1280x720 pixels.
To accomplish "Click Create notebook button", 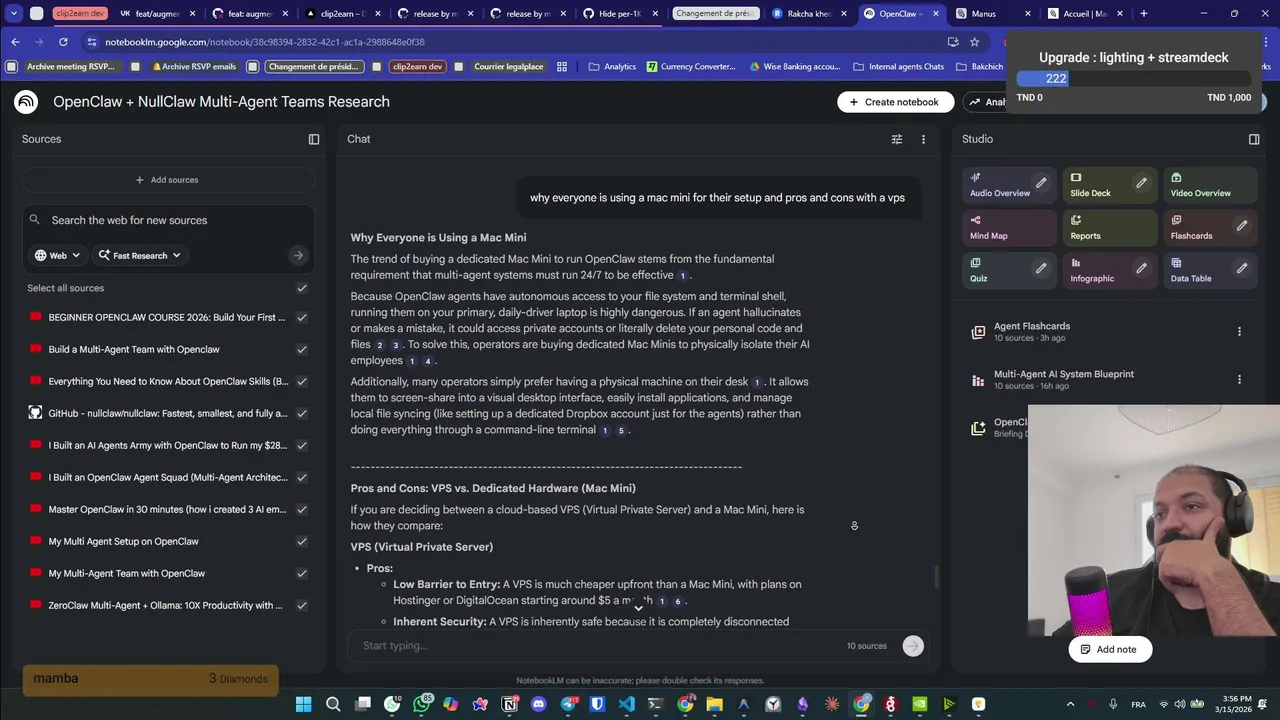I will click(895, 102).
